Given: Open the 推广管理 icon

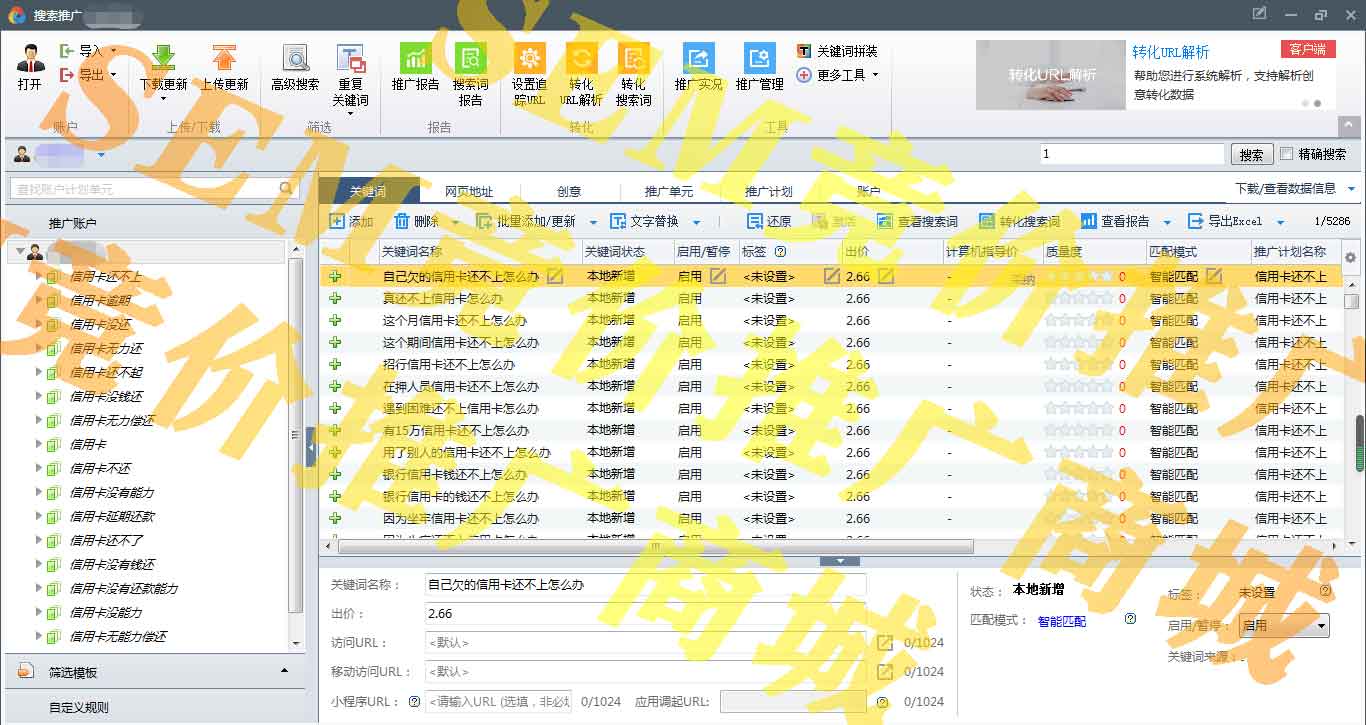Looking at the screenshot, I should click(x=759, y=59).
